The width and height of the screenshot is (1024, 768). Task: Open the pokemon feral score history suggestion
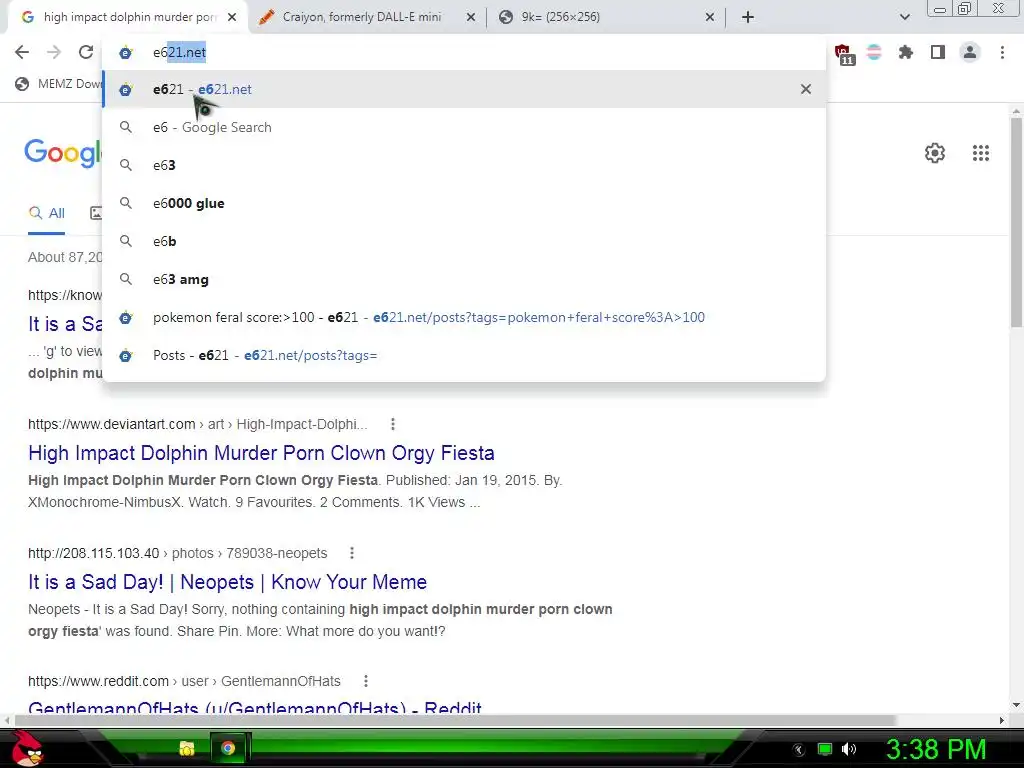pos(464,317)
